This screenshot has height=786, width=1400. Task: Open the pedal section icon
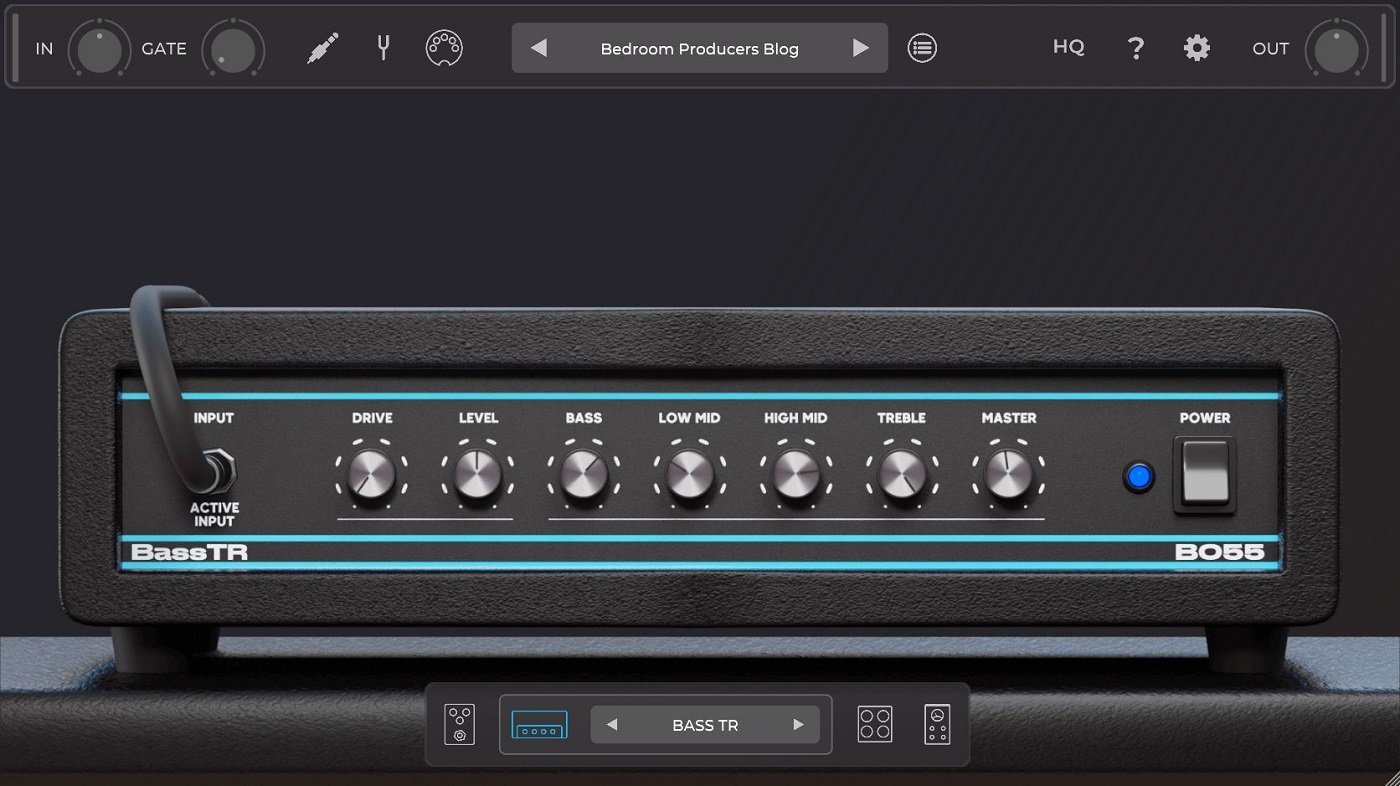coord(459,724)
